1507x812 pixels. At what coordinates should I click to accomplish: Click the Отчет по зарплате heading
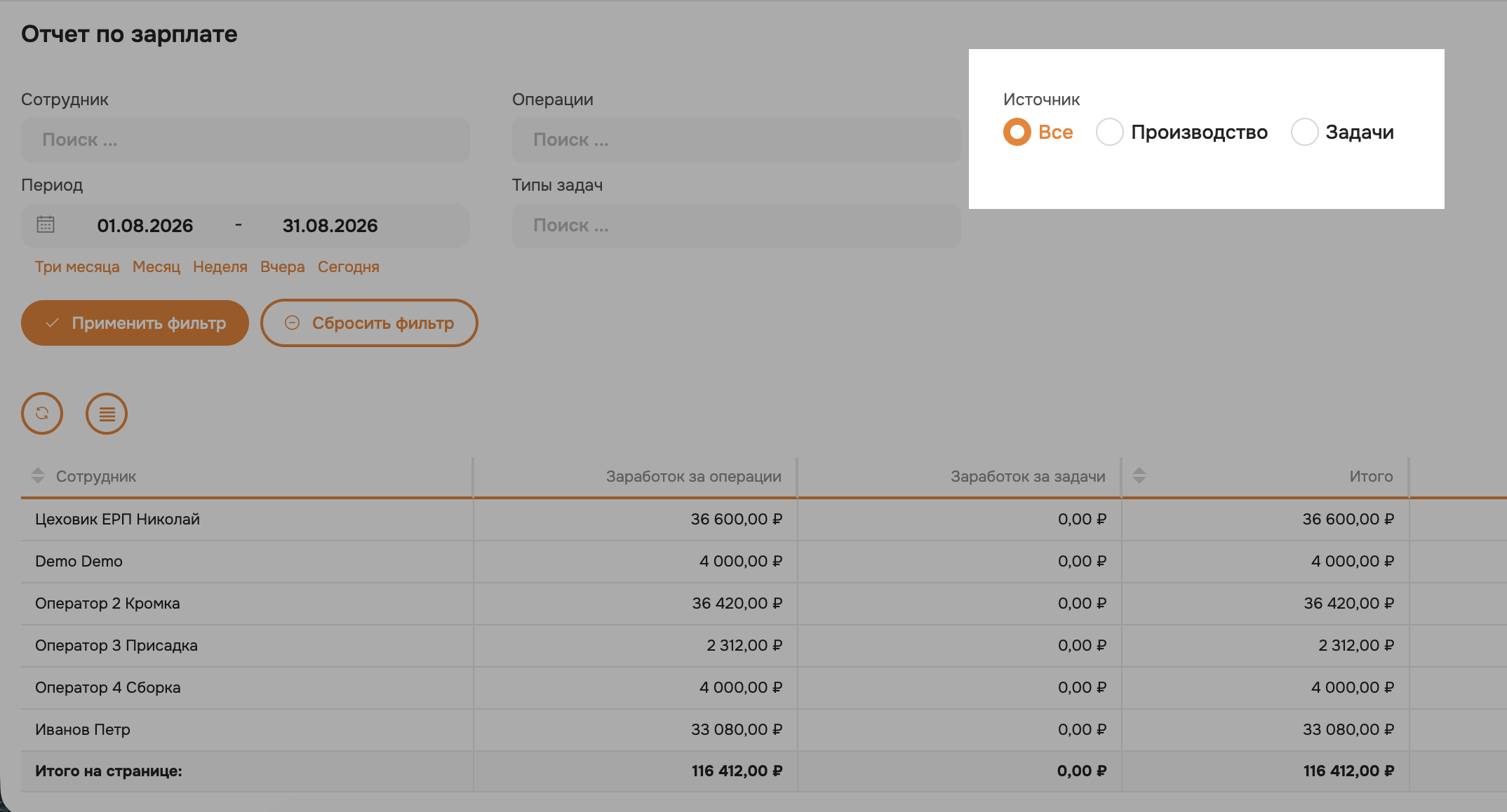[x=129, y=34]
